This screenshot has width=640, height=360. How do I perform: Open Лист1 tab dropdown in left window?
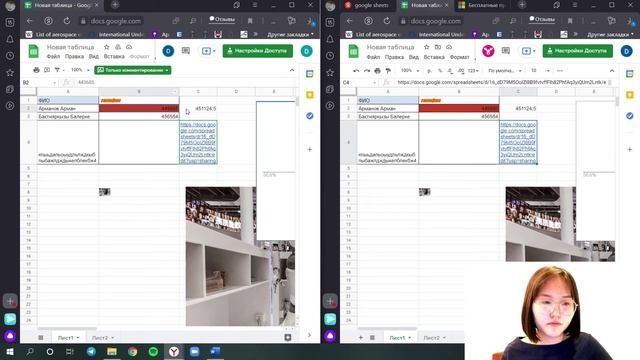click(78, 338)
